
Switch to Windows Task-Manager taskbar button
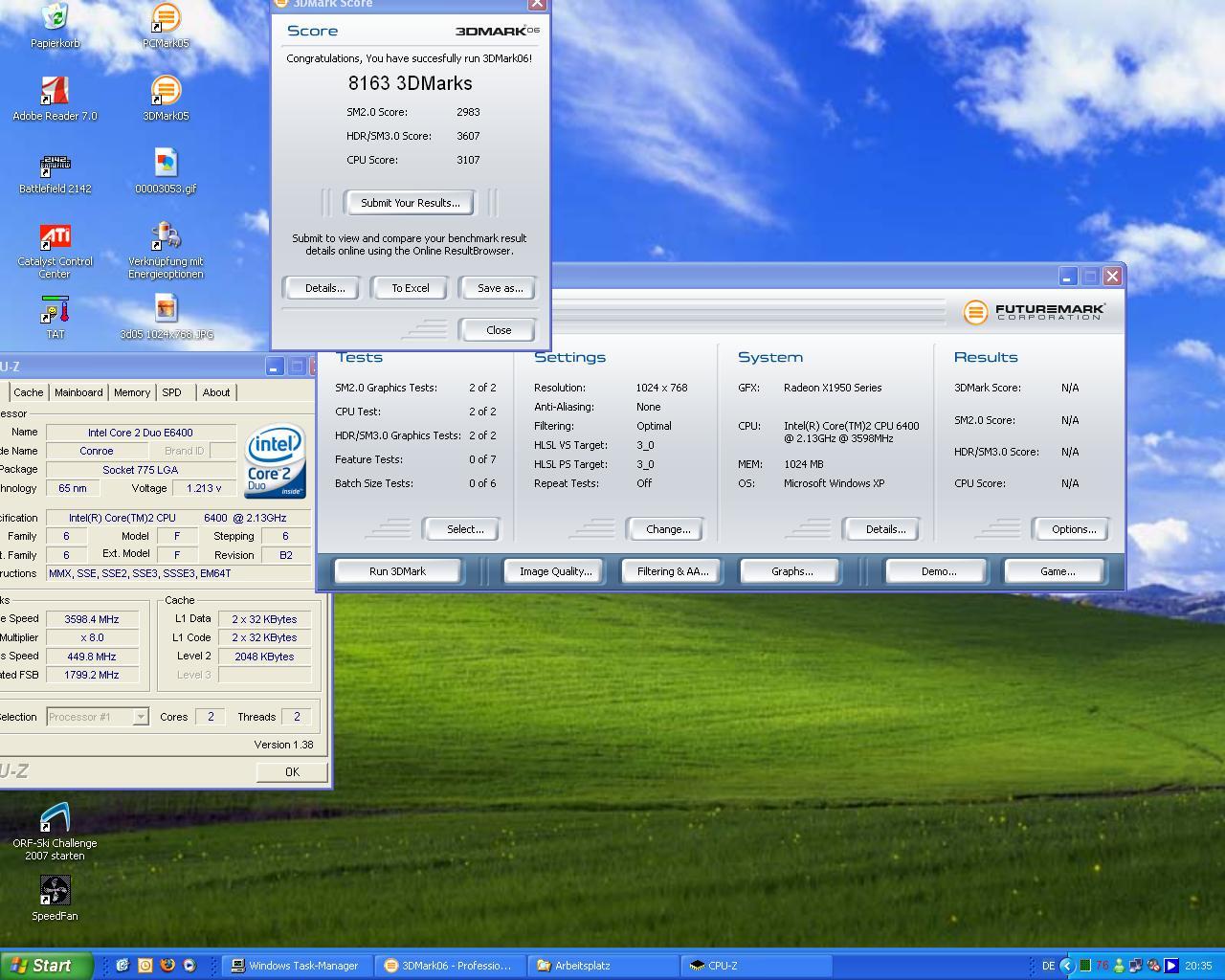298,966
